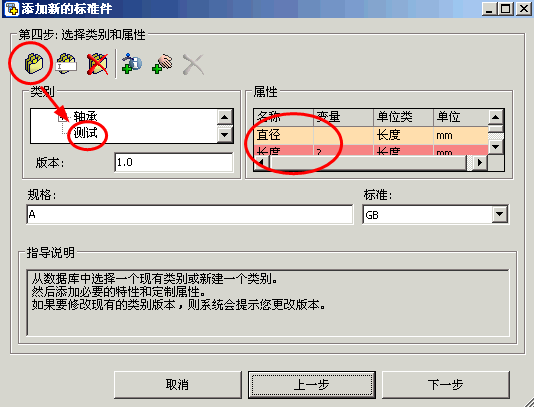
Task: Open the 标准 GB dropdown
Action: [500, 214]
